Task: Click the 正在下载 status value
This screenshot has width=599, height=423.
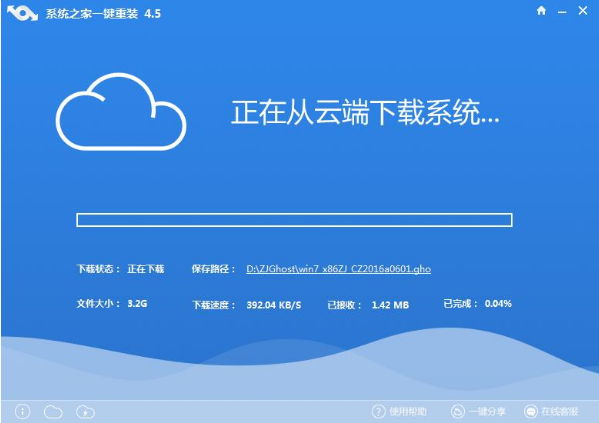Action: (146, 269)
